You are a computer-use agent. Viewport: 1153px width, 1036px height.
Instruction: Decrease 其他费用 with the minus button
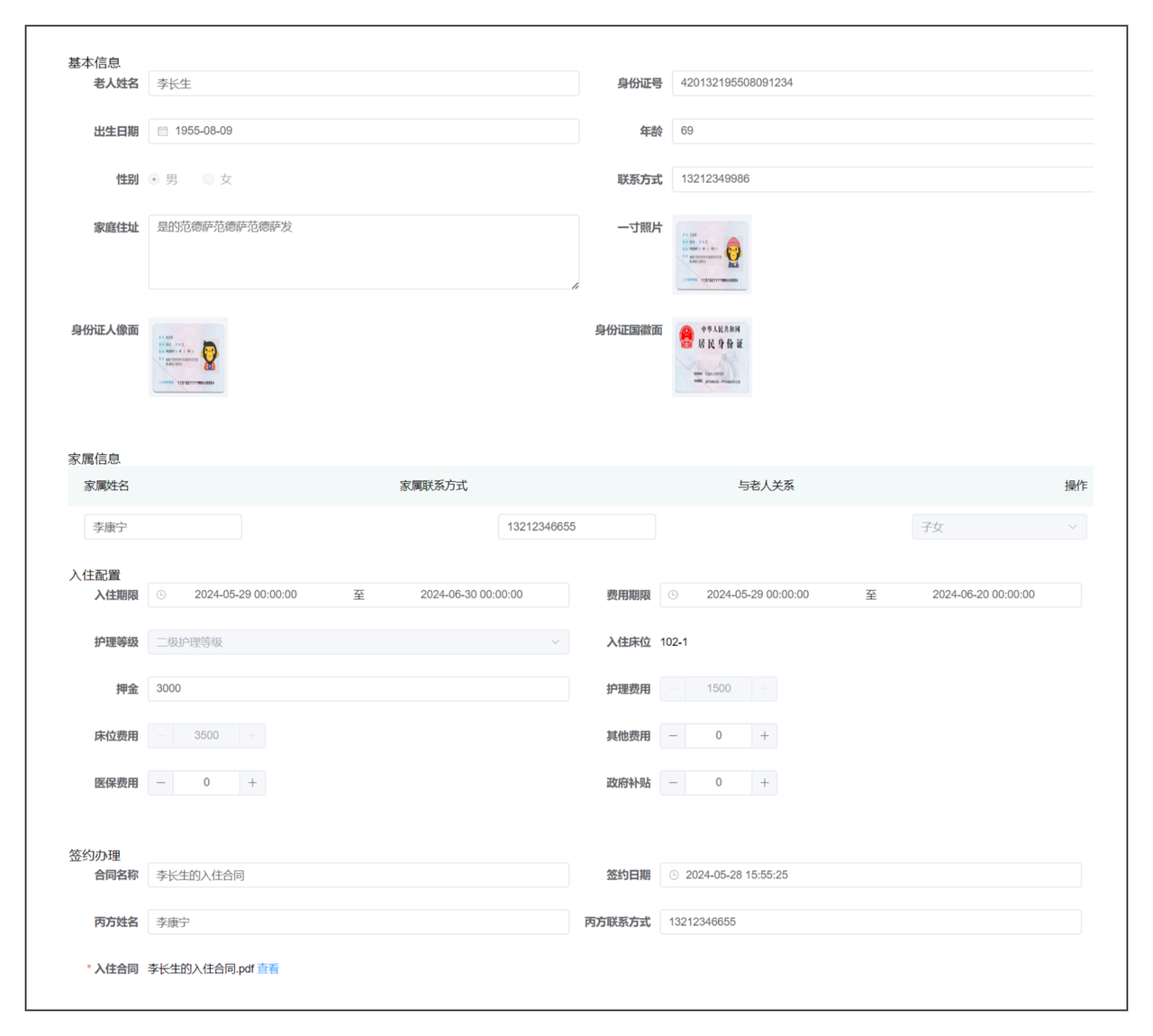[x=673, y=736]
